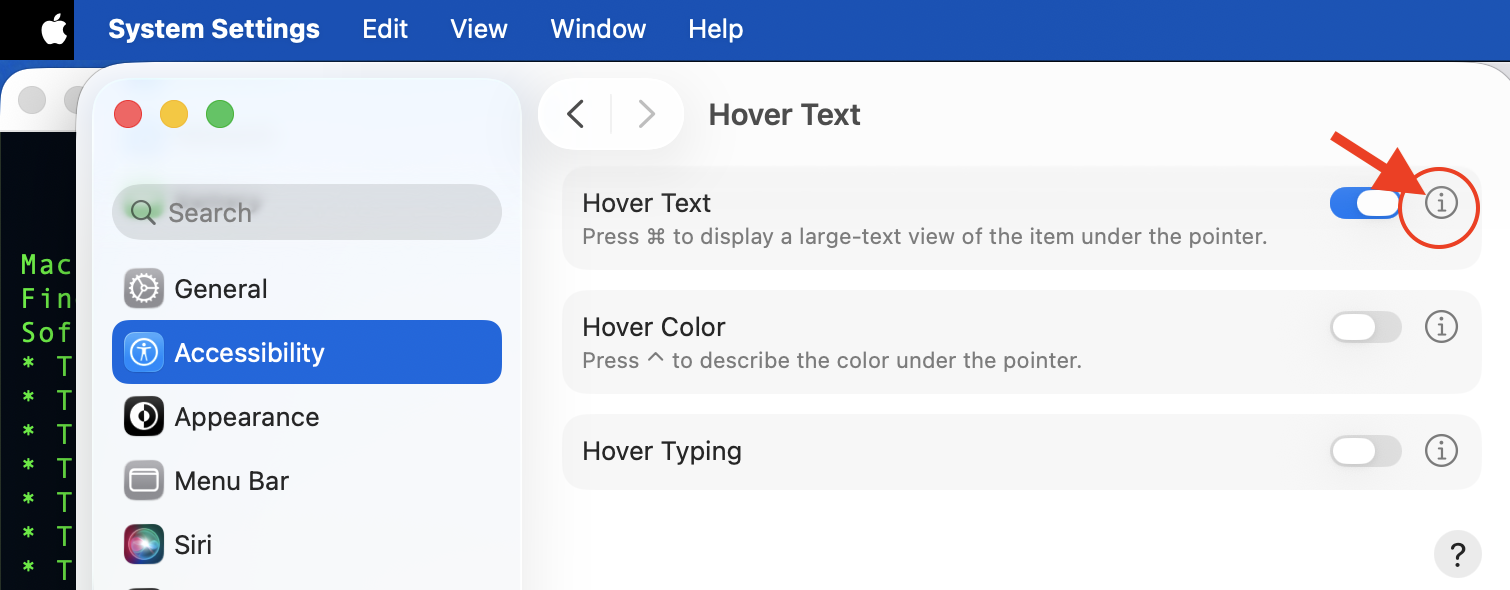1510x590 pixels.
Task: Minimize System Settings with yellow button
Action: 174,114
